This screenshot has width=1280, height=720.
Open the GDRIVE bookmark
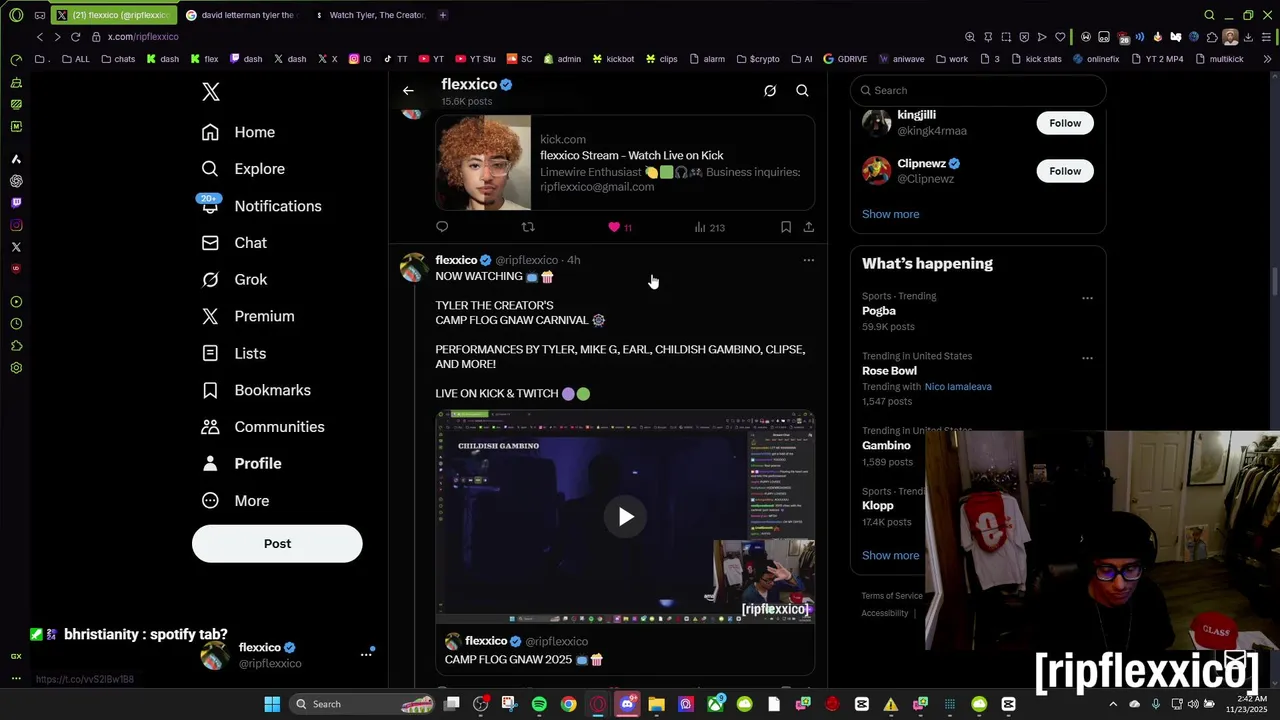click(x=845, y=59)
